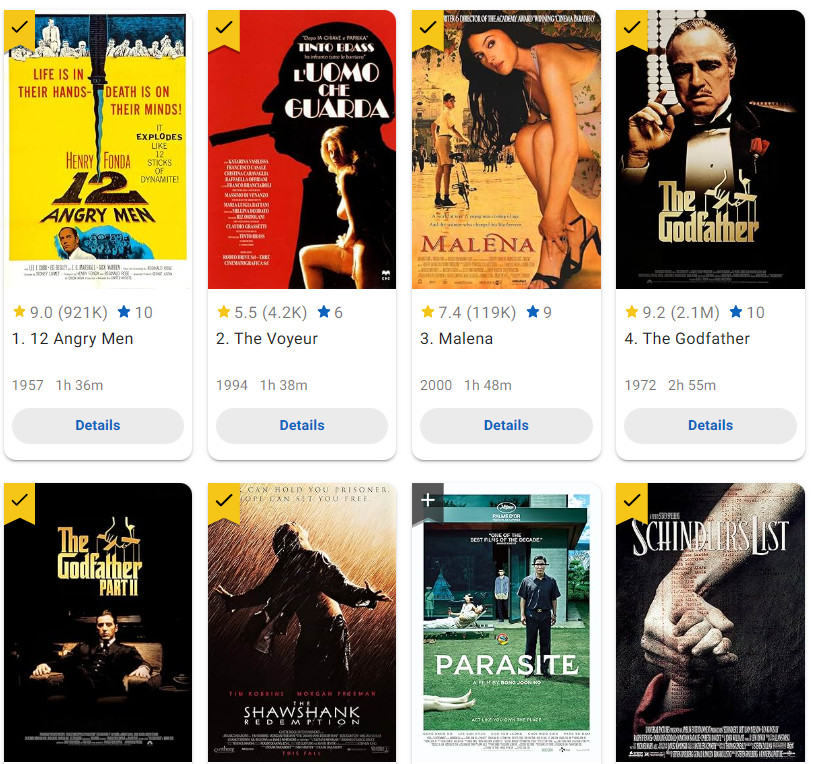Open the '1. 12 Angry Men' title link

click(x=72, y=339)
